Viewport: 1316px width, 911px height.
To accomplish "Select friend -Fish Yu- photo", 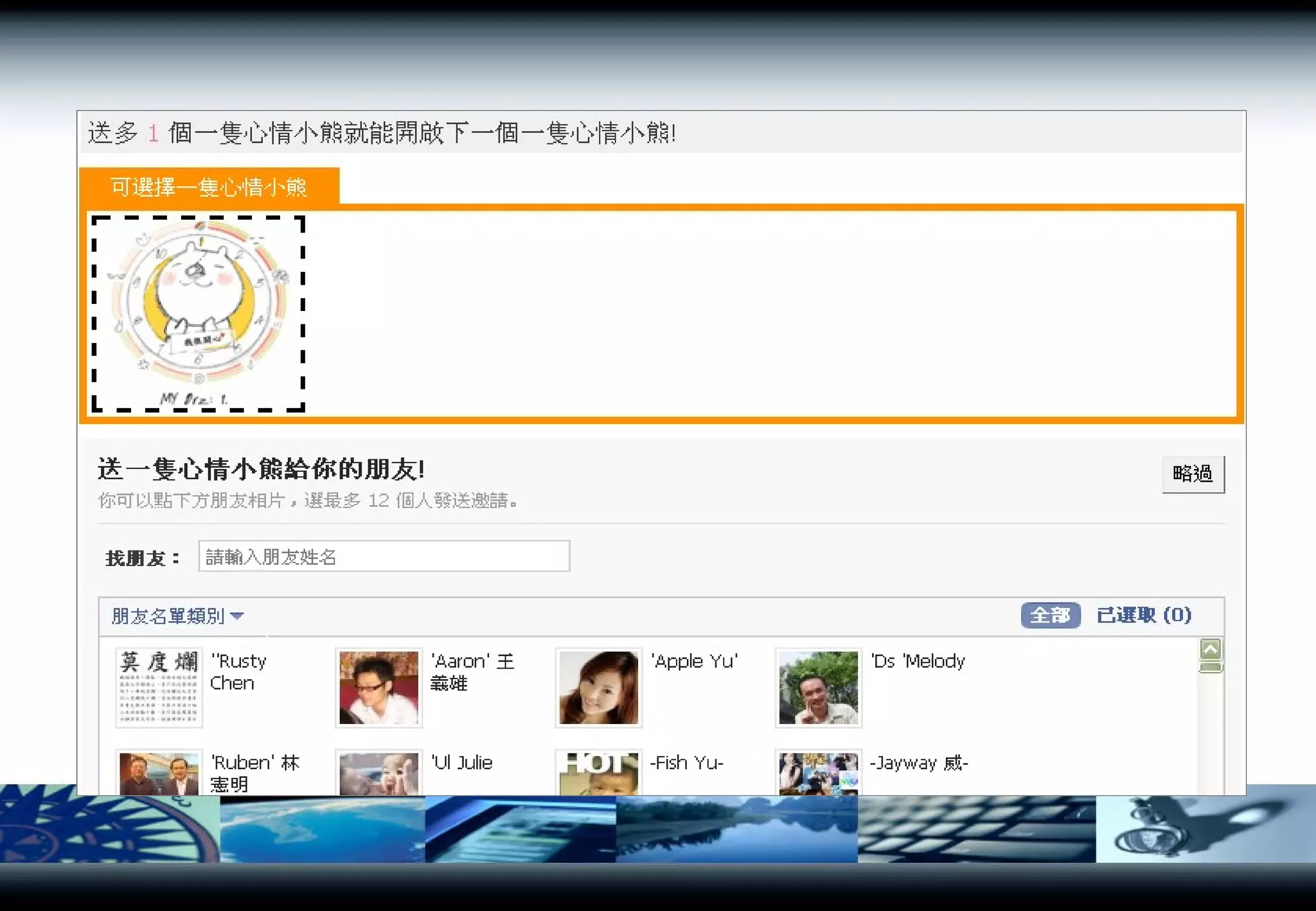I will point(598,773).
